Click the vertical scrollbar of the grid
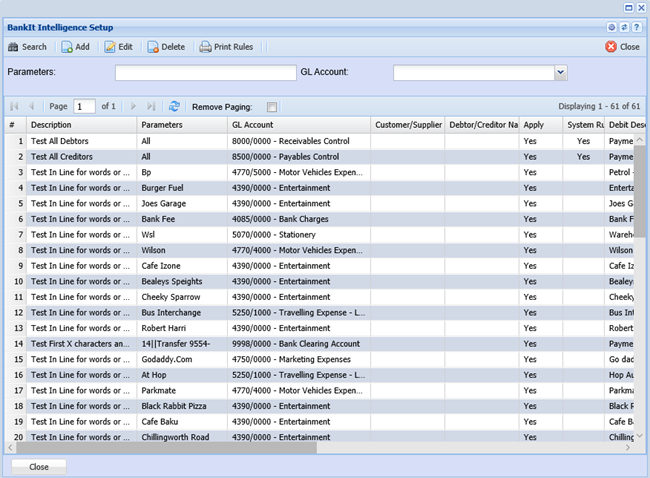The height and width of the screenshot is (478, 650). (641, 190)
